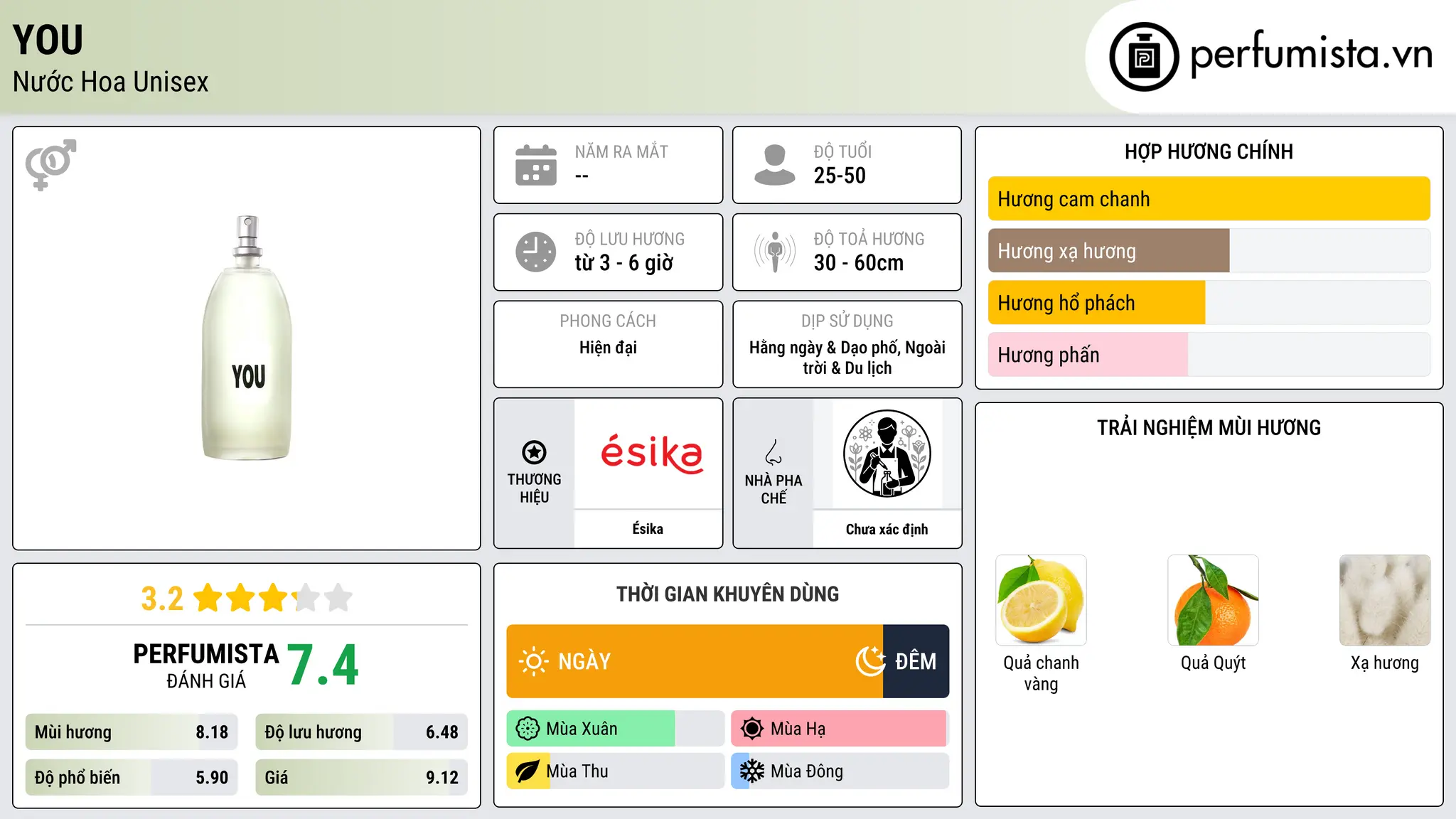This screenshot has width=1456, height=819.
Task: Click the Nước Hoa Unisex subtitle
Action: click(x=110, y=82)
